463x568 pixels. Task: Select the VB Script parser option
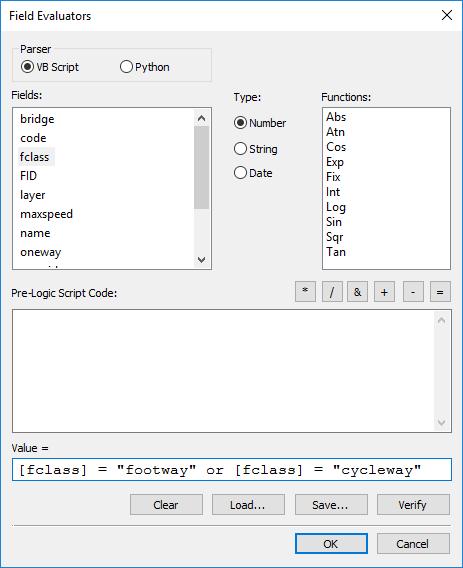[x=50, y=67]
